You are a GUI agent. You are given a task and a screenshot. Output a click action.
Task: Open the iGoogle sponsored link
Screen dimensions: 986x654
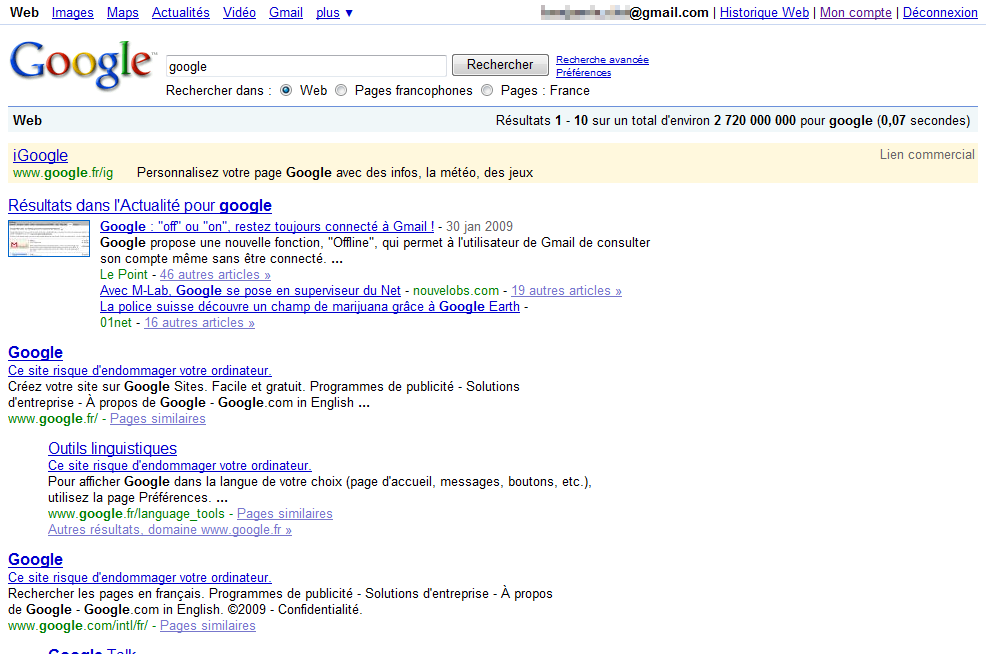40,155
